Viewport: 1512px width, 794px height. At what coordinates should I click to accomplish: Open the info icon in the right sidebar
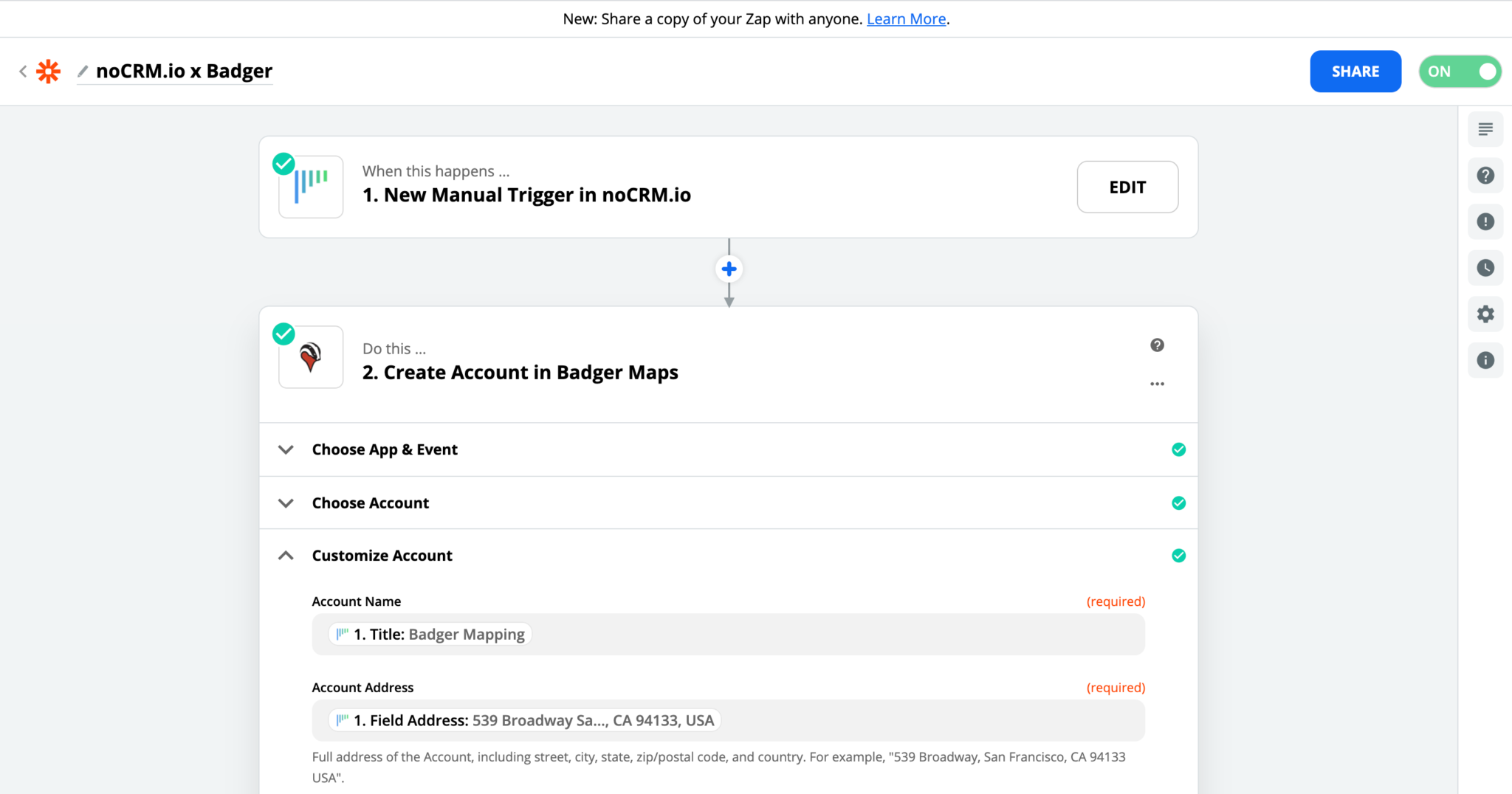pyautogui.click(x=1485, y=360)
